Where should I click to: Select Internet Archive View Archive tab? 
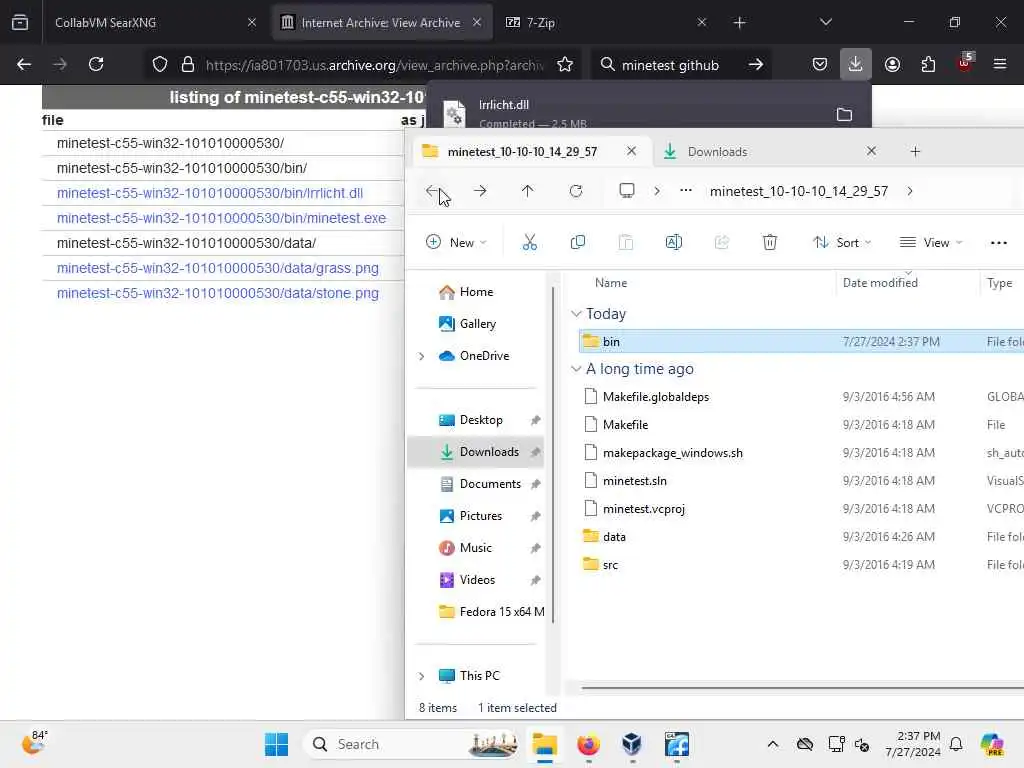click(381, 22)
